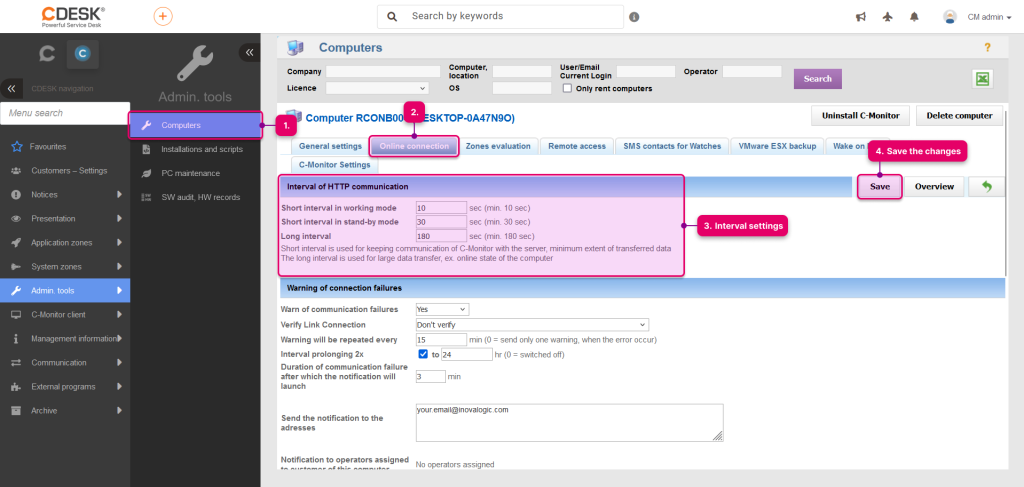Image resolution: width=1024 pixels, height=487 pixels.
Task: Click the green undo arrow button
Action: click(x=986, y=187)
